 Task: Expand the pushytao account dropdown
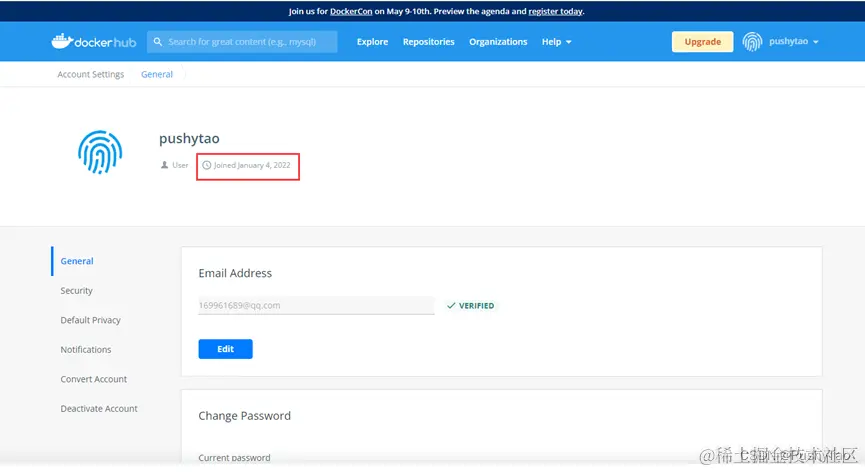click(x=793, y=41)
